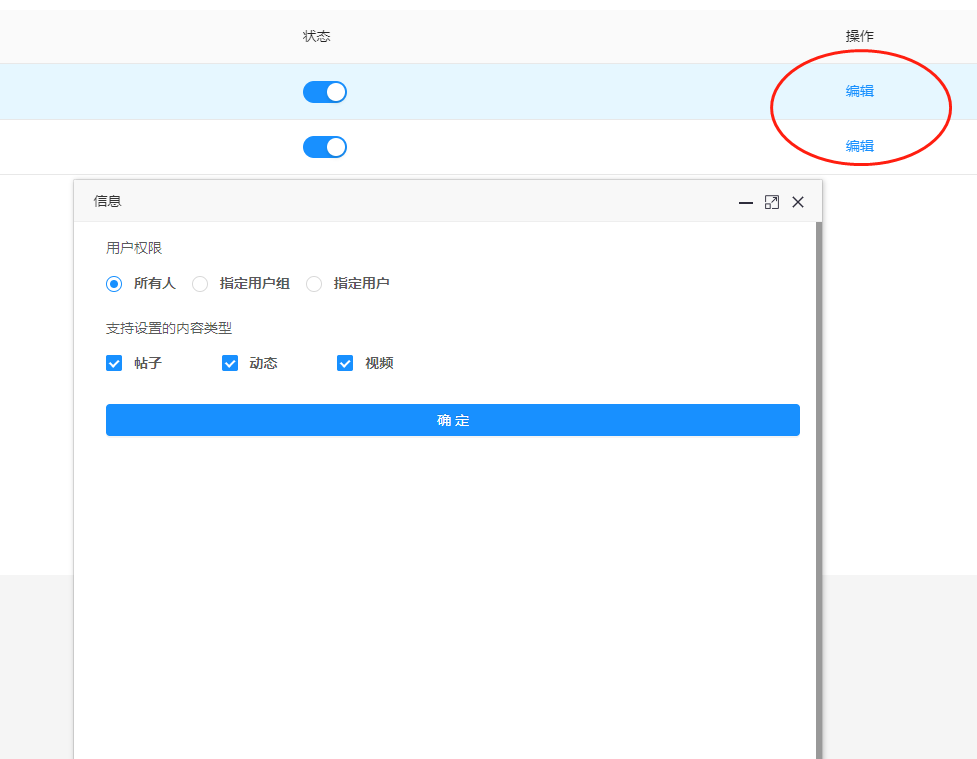Viewport: 977px width, 759px height.
Task: Select the 指定用户组 radio option
Action: click(x=200, y=284)
